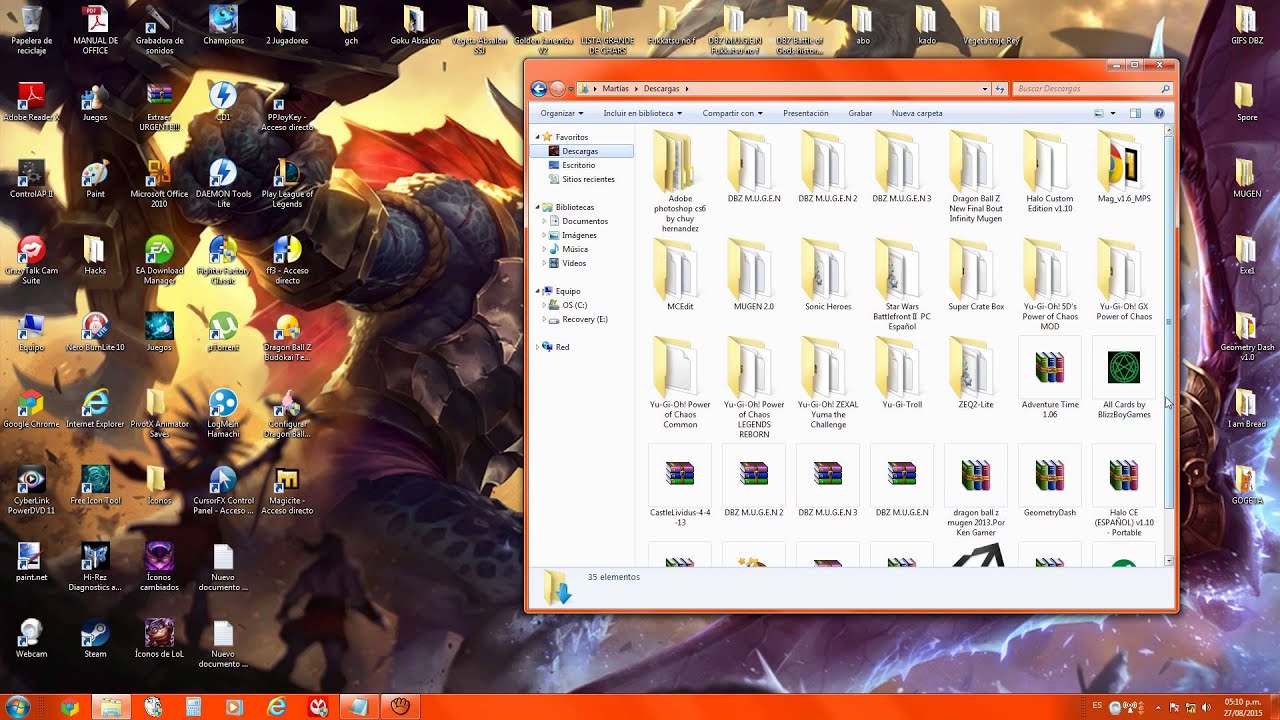Select Recovery (E:) drive in the tree
The image size is (1280, 720).
click(585, 319)
